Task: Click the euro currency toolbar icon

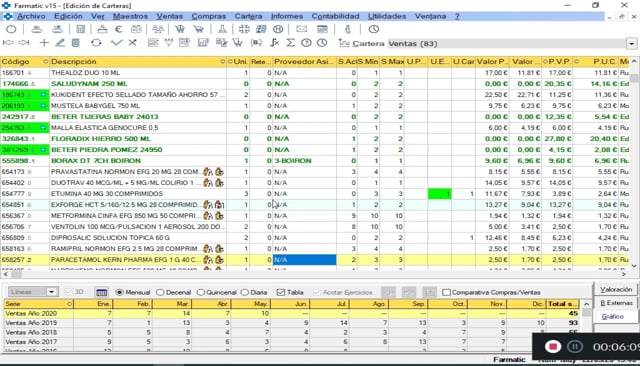Action: pos(118,29)
